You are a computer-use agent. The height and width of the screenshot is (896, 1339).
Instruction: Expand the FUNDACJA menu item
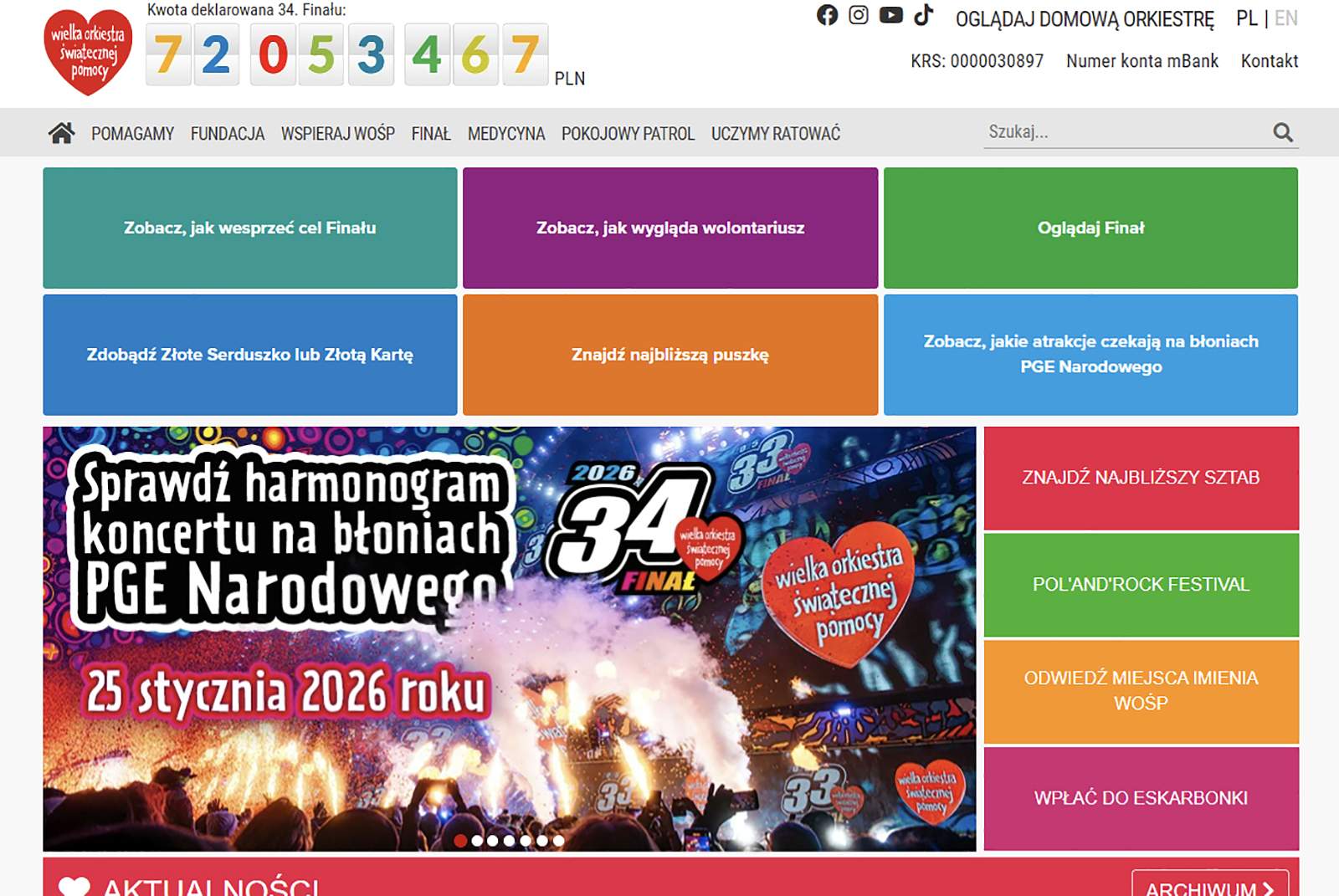(x=227, y=134)
